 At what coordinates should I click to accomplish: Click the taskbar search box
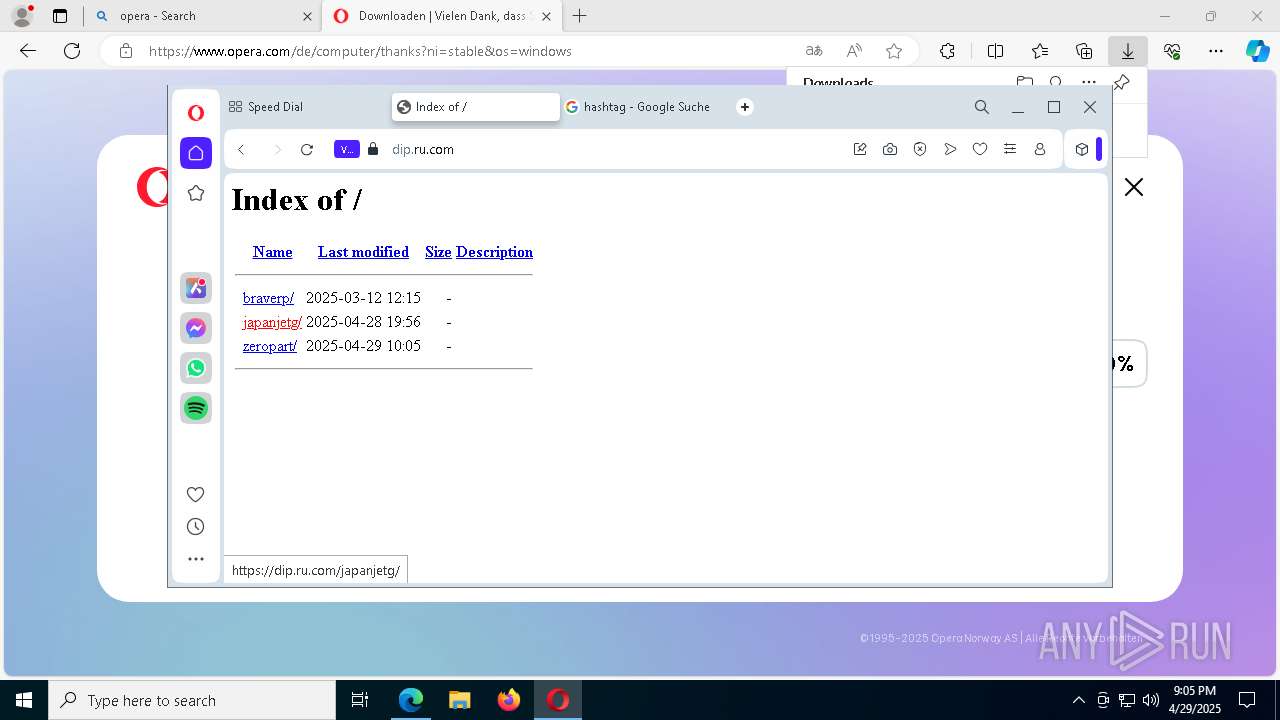point(192,700)
